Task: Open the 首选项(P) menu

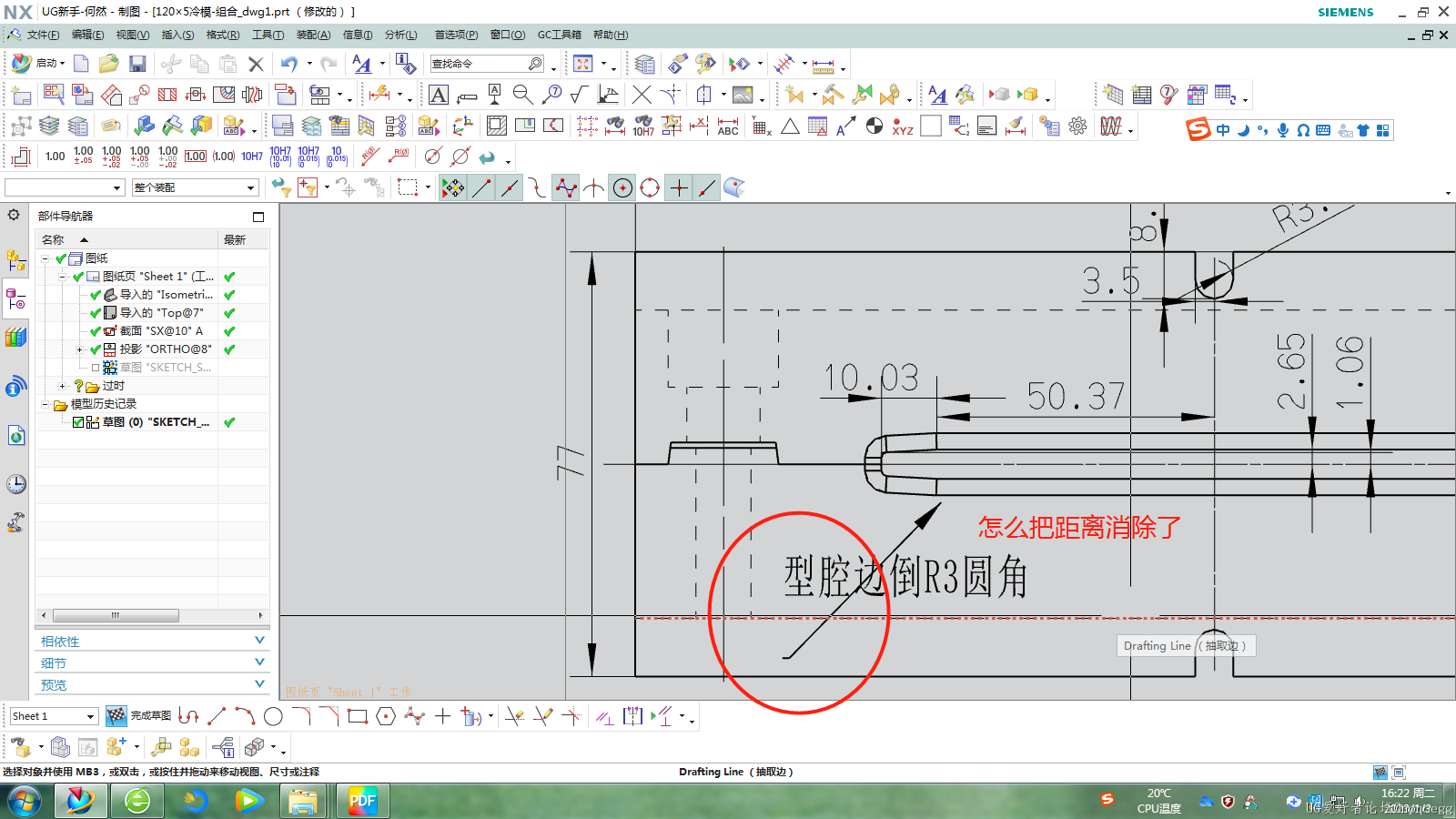Action: [x=456, y=35]
